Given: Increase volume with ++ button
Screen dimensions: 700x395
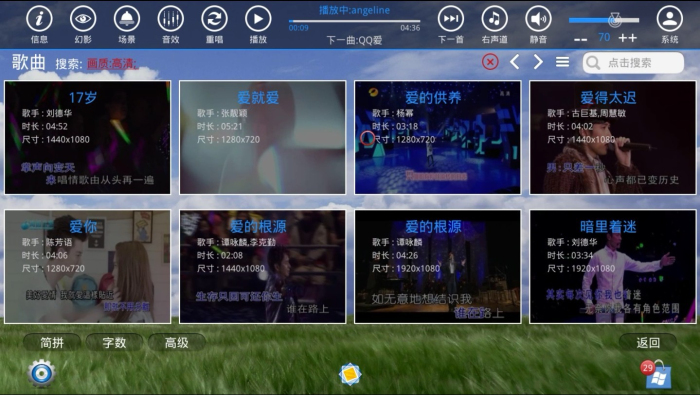Looking at the screenshot, I should click(628, 38).
